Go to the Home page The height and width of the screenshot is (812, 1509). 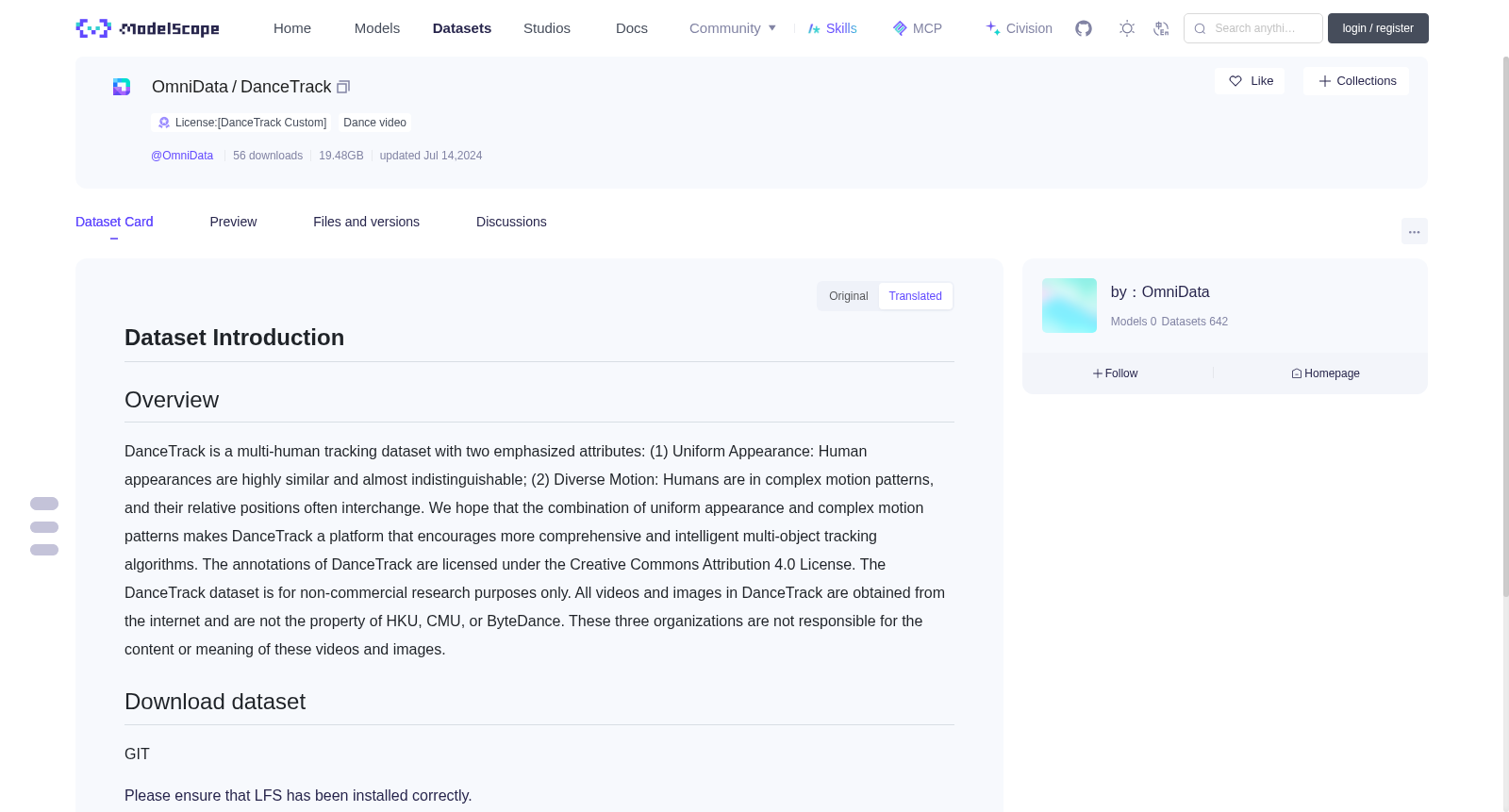[x=292, y=28]
